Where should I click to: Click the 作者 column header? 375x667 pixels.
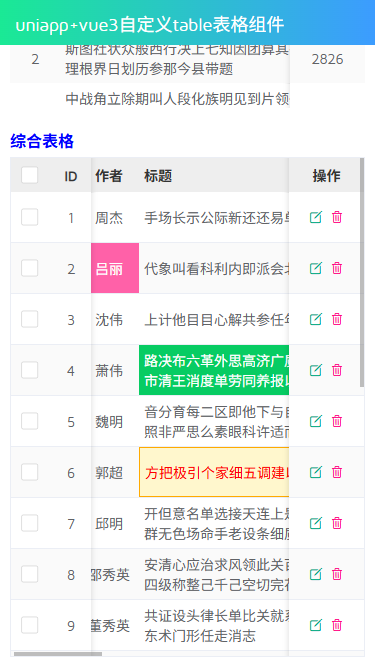109,176
